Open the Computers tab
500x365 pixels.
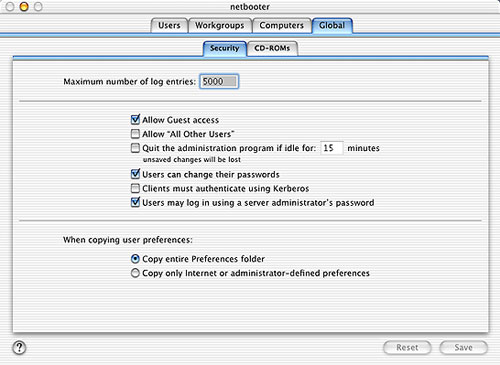(x=281, y=26)
